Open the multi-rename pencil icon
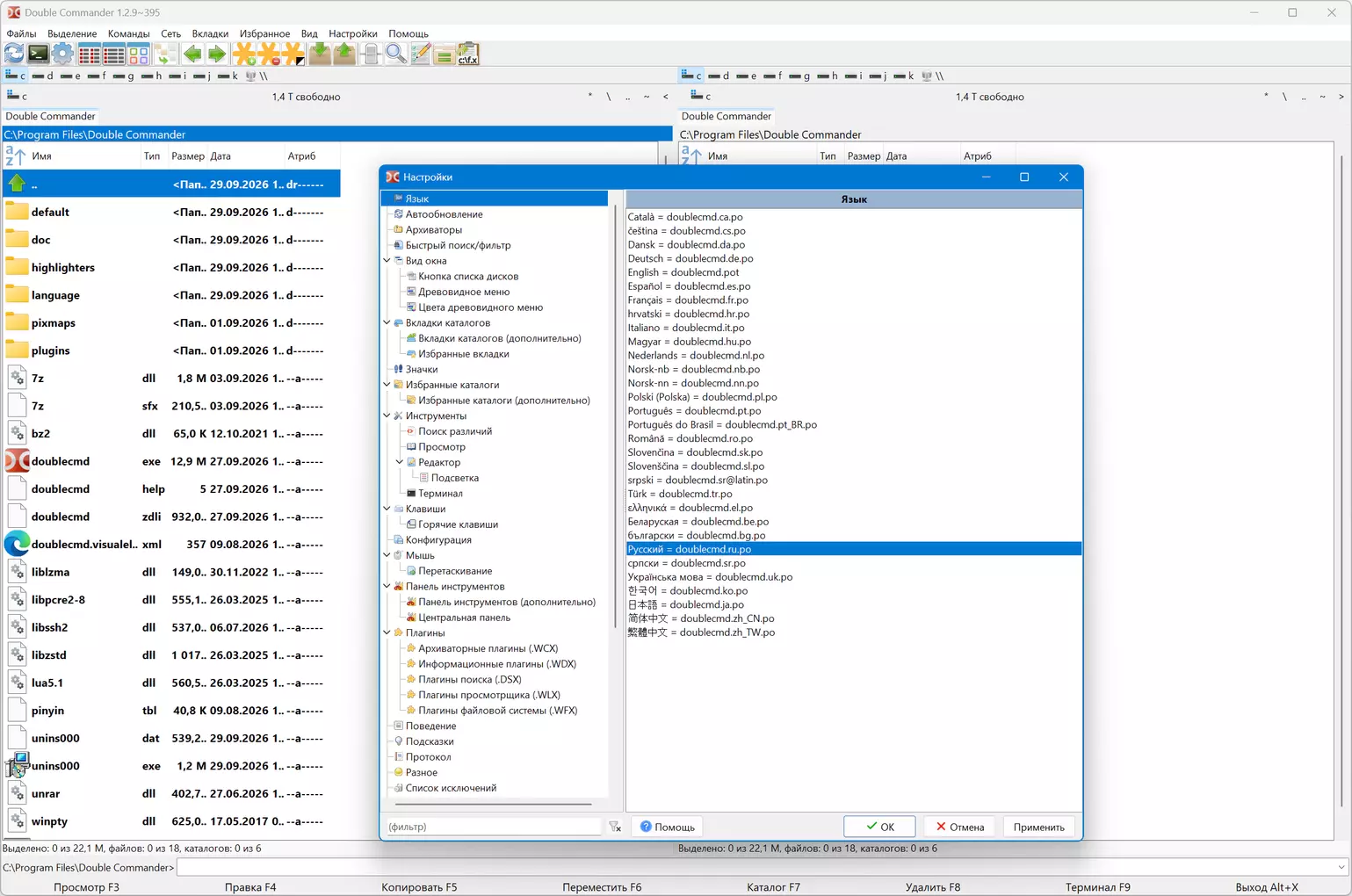 pyautogui.click(x=420, y=54)
